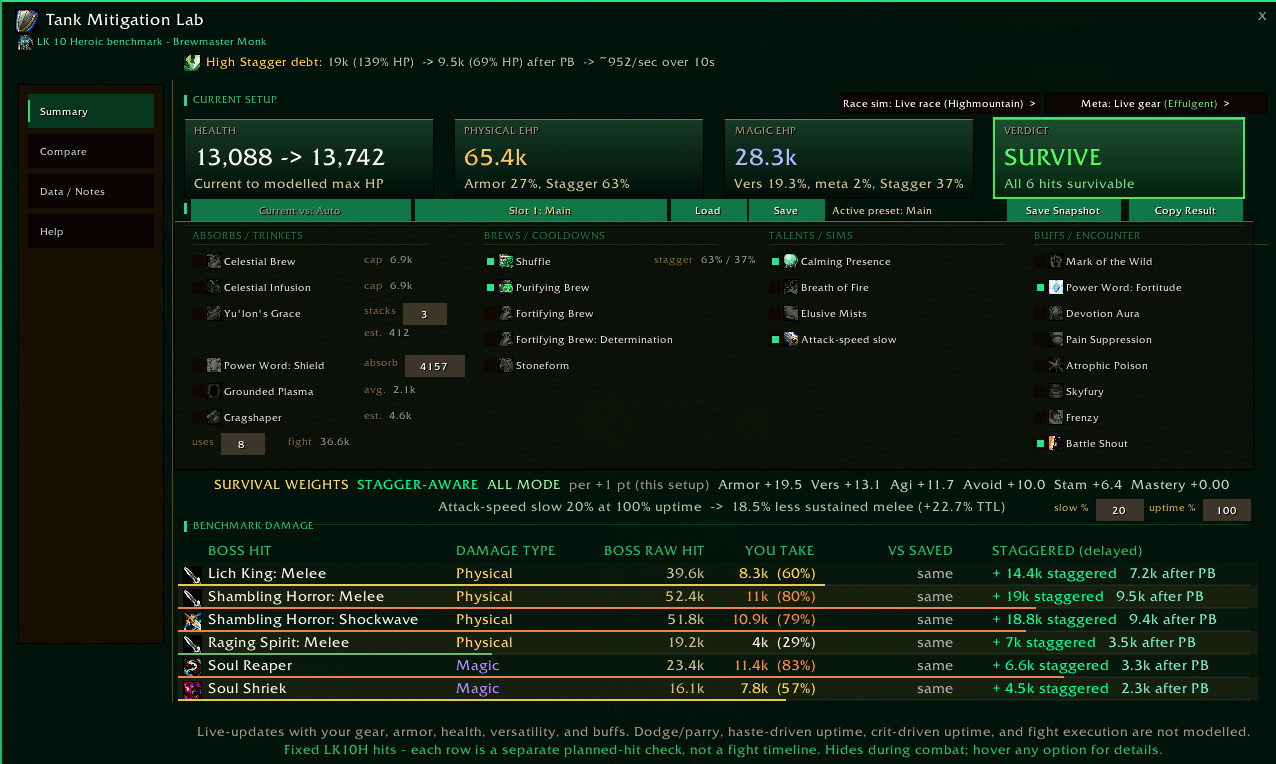Click the Raging Spirit: Melee row
Viewport: 1276px width, 764px height.
click(x=716, y=643)
